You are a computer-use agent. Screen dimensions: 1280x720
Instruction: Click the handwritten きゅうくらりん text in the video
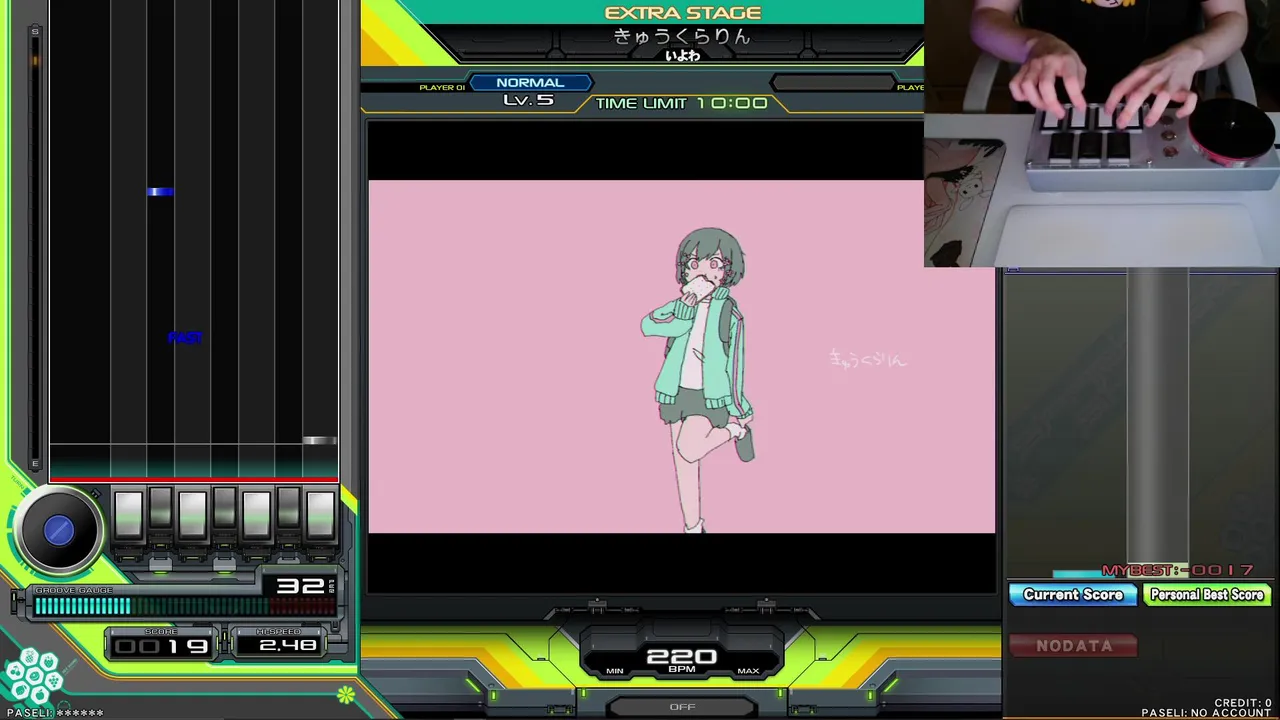[867, 358]
